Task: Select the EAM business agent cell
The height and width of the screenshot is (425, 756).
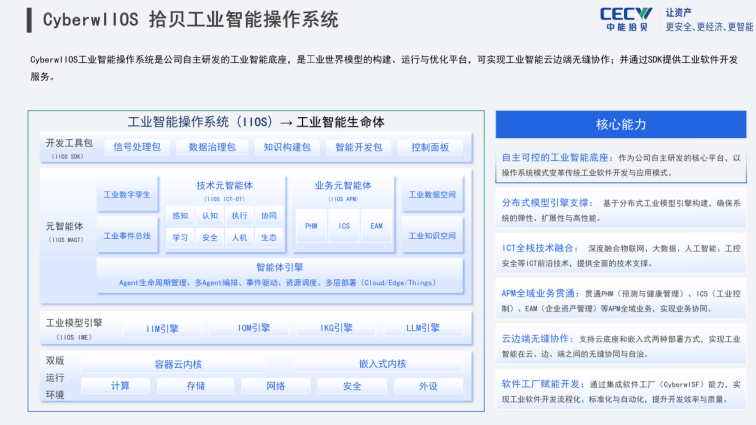Action: pyautogui.click(x=376, y=226)
